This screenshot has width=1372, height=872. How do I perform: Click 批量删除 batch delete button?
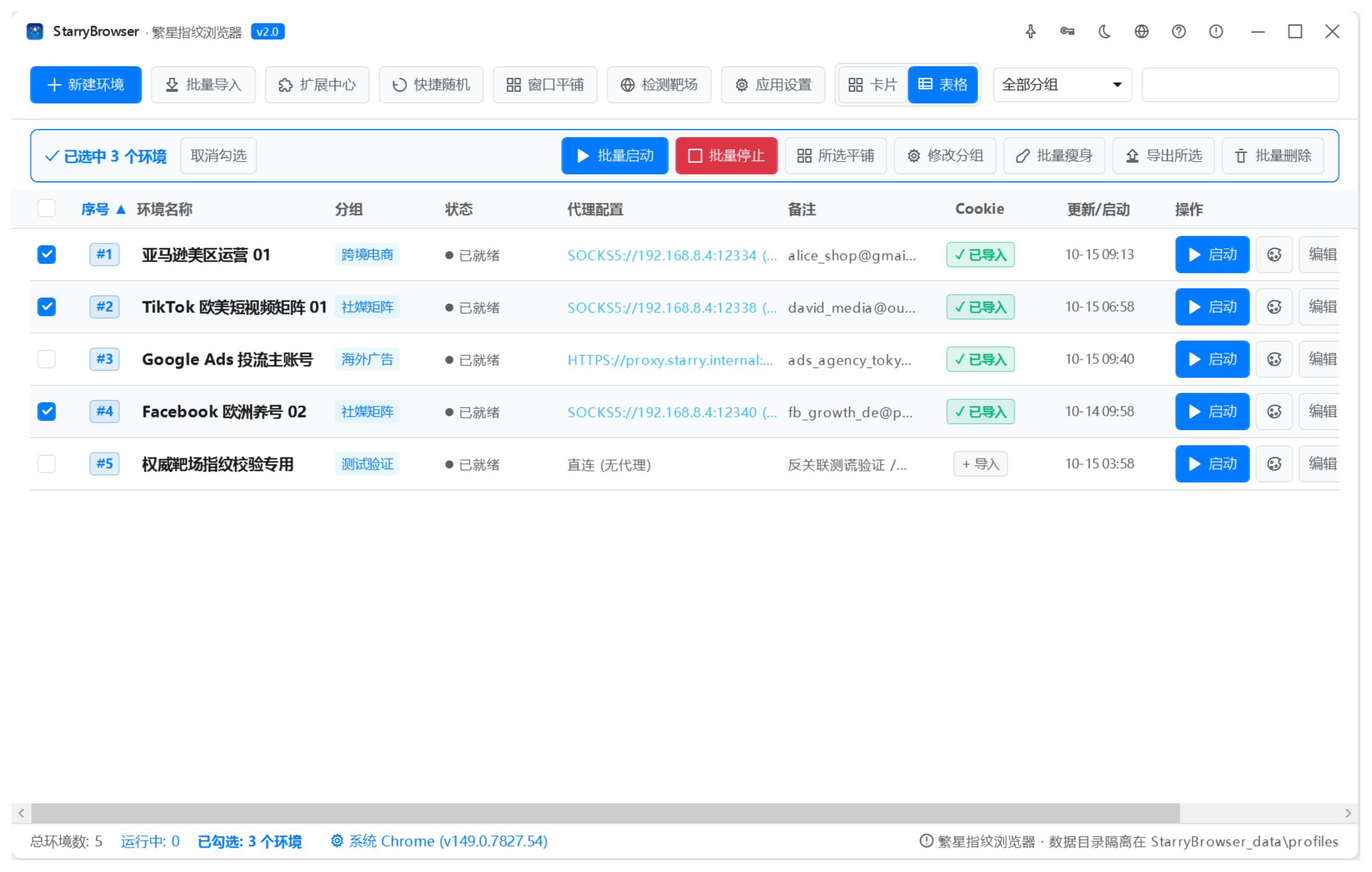click(1273, 156)
